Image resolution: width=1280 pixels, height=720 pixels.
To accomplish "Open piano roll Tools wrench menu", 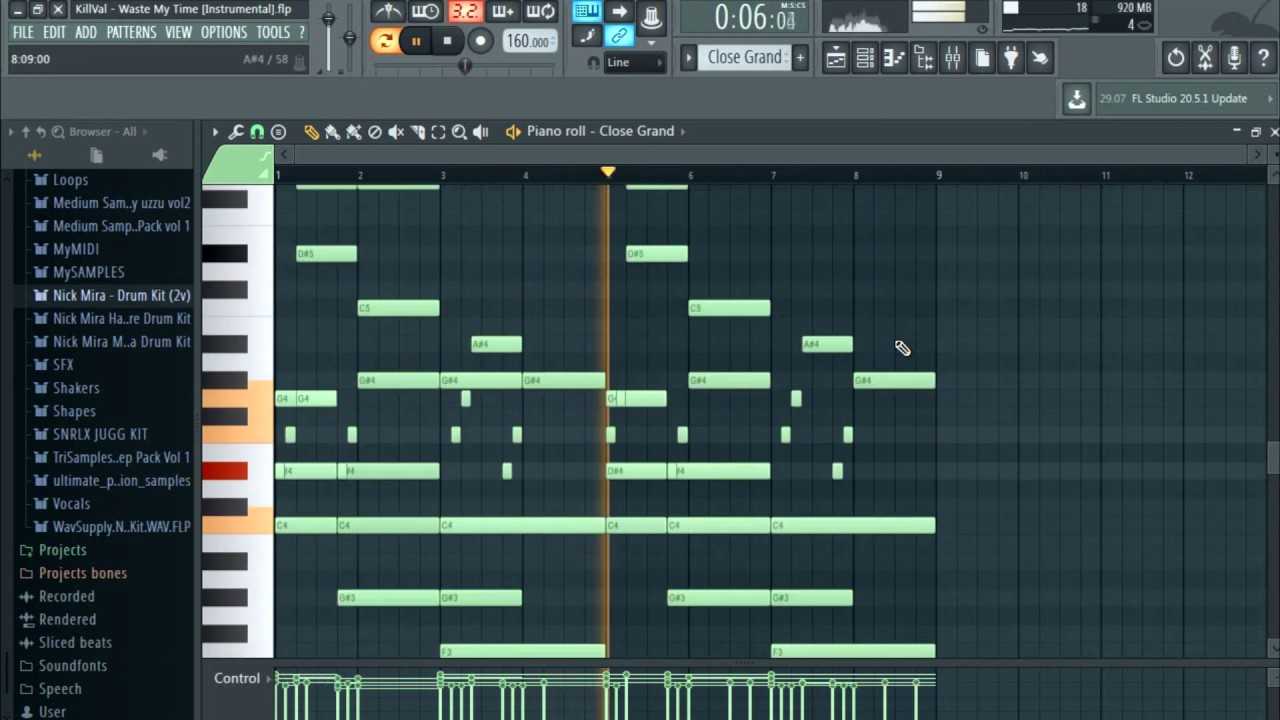I will (x=236, y=132).
